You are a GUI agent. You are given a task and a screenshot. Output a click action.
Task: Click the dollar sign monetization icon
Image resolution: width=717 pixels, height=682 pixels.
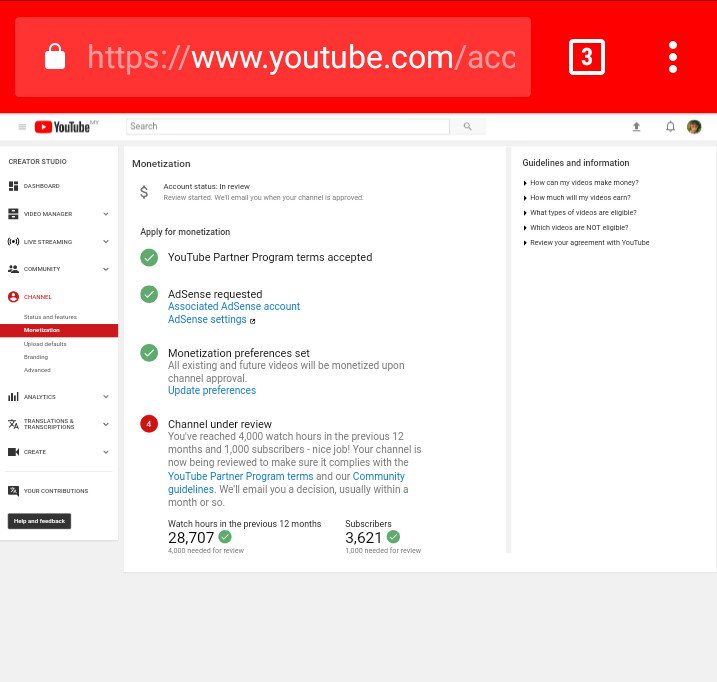pos(144,192)
